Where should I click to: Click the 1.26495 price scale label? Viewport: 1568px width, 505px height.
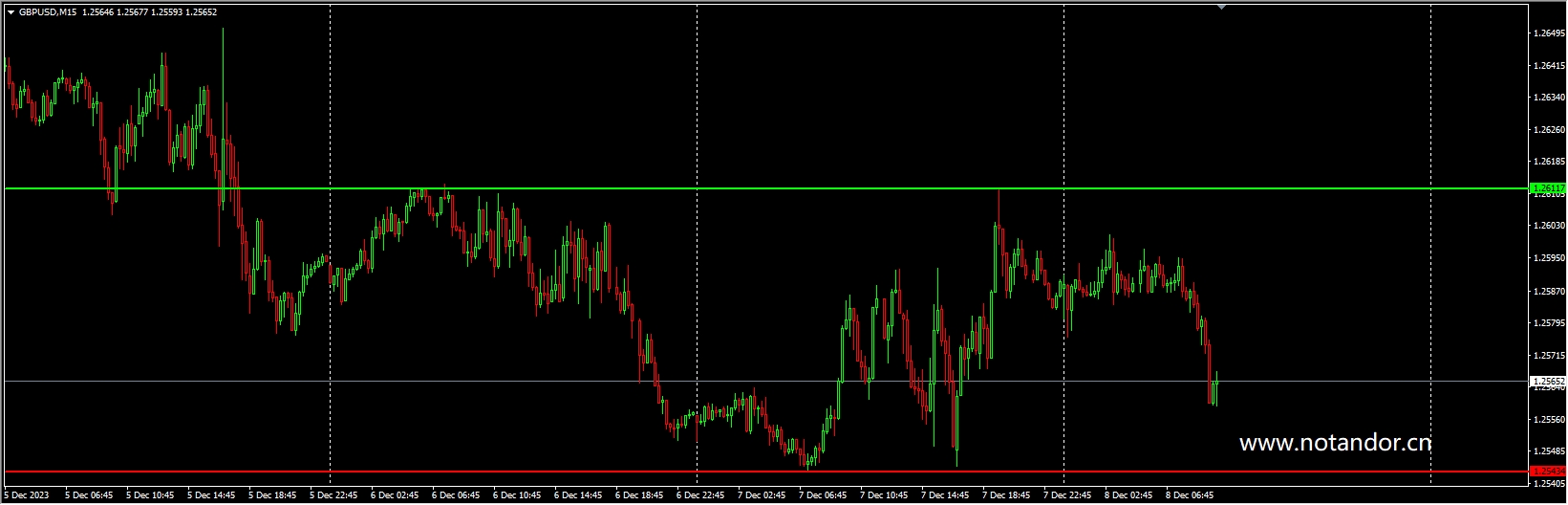pyautogui.click(x=1549, y=33)
